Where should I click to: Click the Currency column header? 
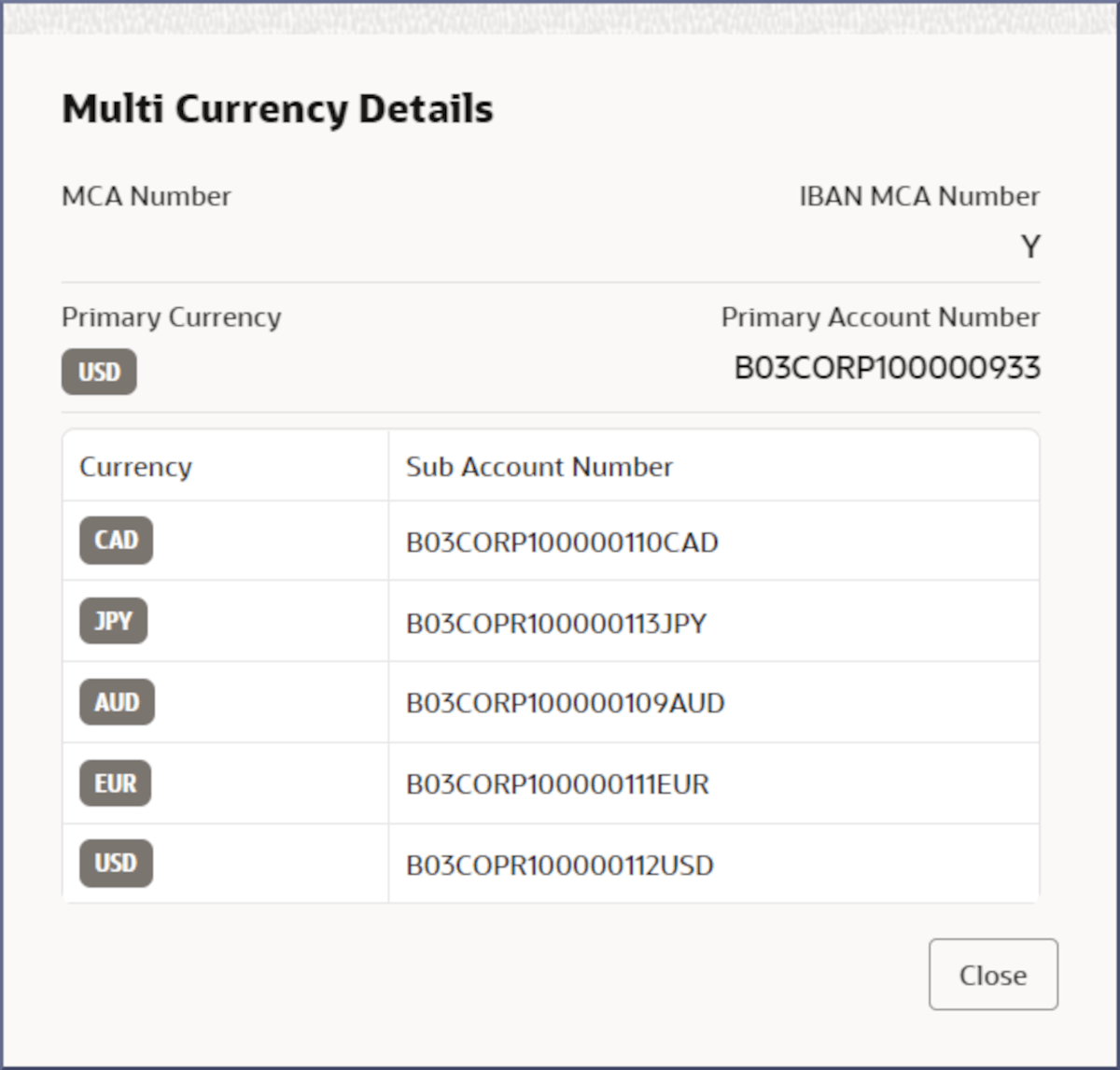click(135, 467)
